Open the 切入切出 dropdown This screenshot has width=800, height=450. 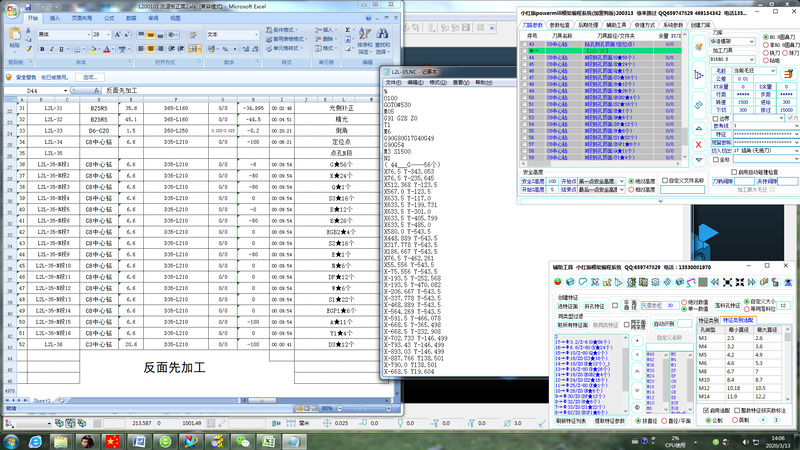point(765,151)
